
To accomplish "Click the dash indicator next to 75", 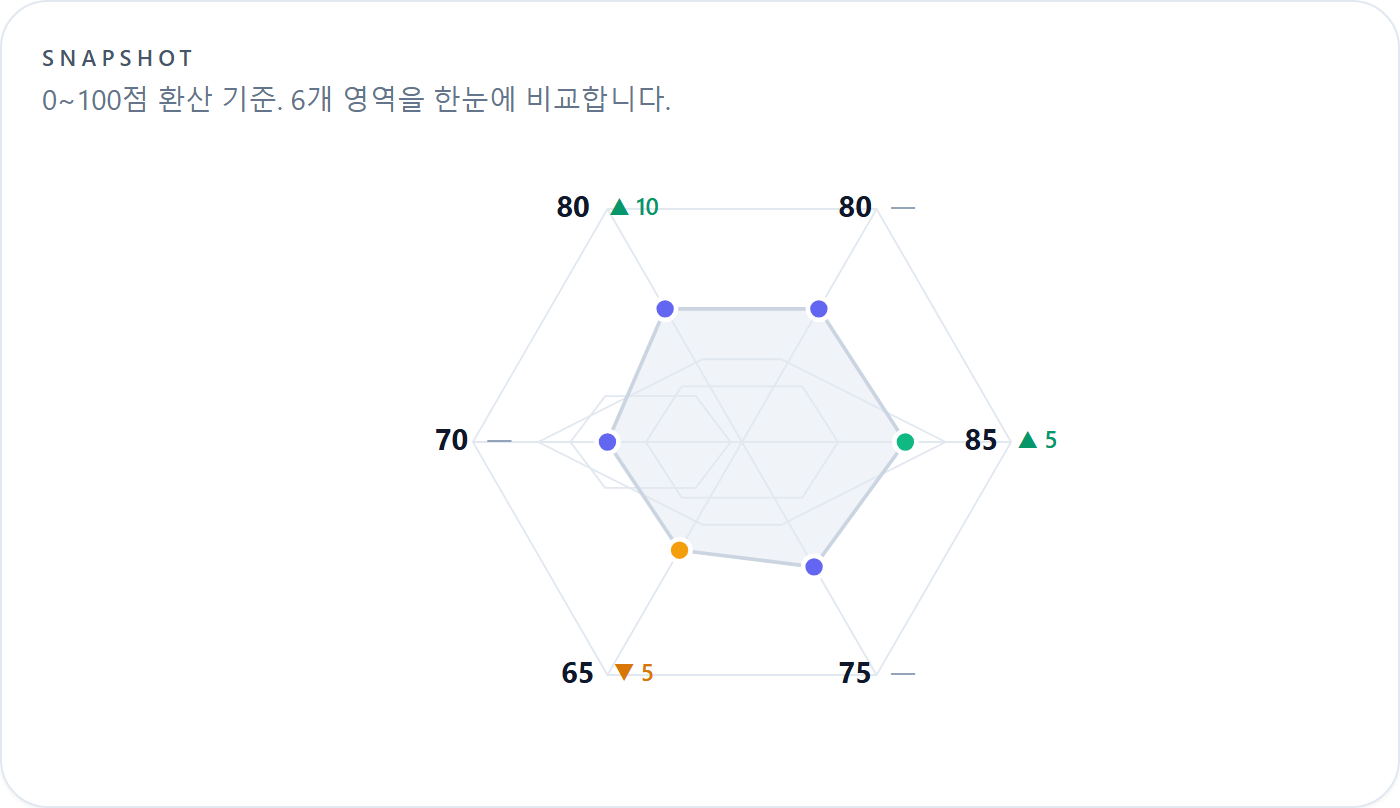I will click(x=902, y=674).
